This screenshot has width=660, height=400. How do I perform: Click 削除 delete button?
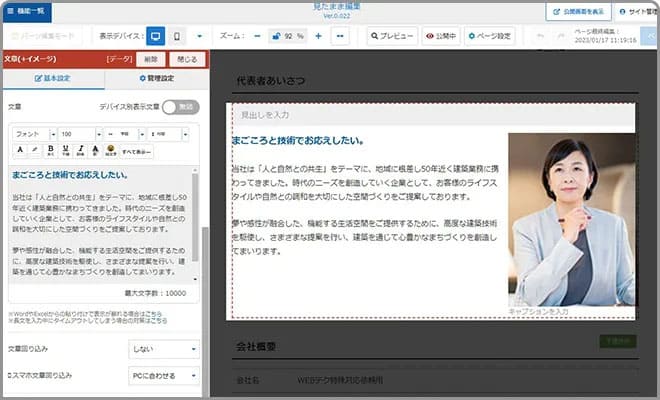(x=151, y=59)
